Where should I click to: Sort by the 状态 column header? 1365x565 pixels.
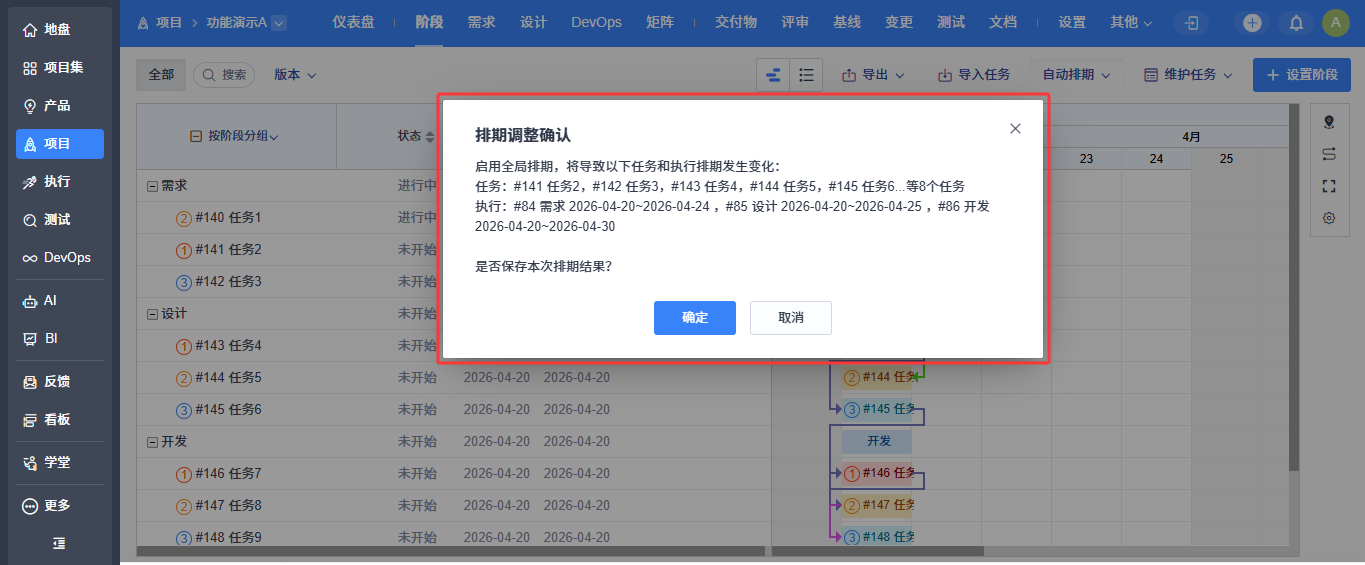click(416, 136)
